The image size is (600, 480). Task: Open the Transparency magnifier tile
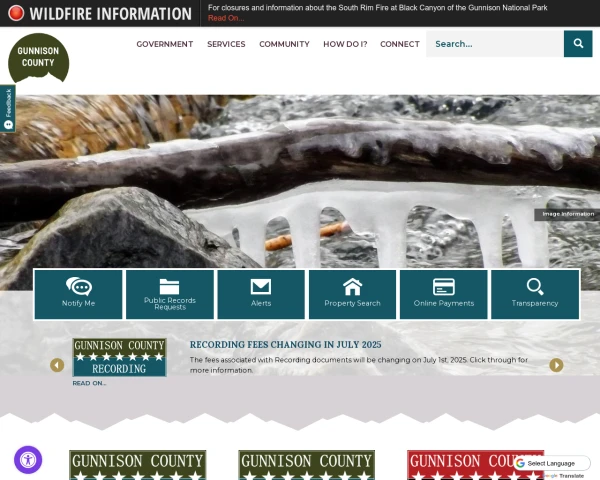pos(535,294)
